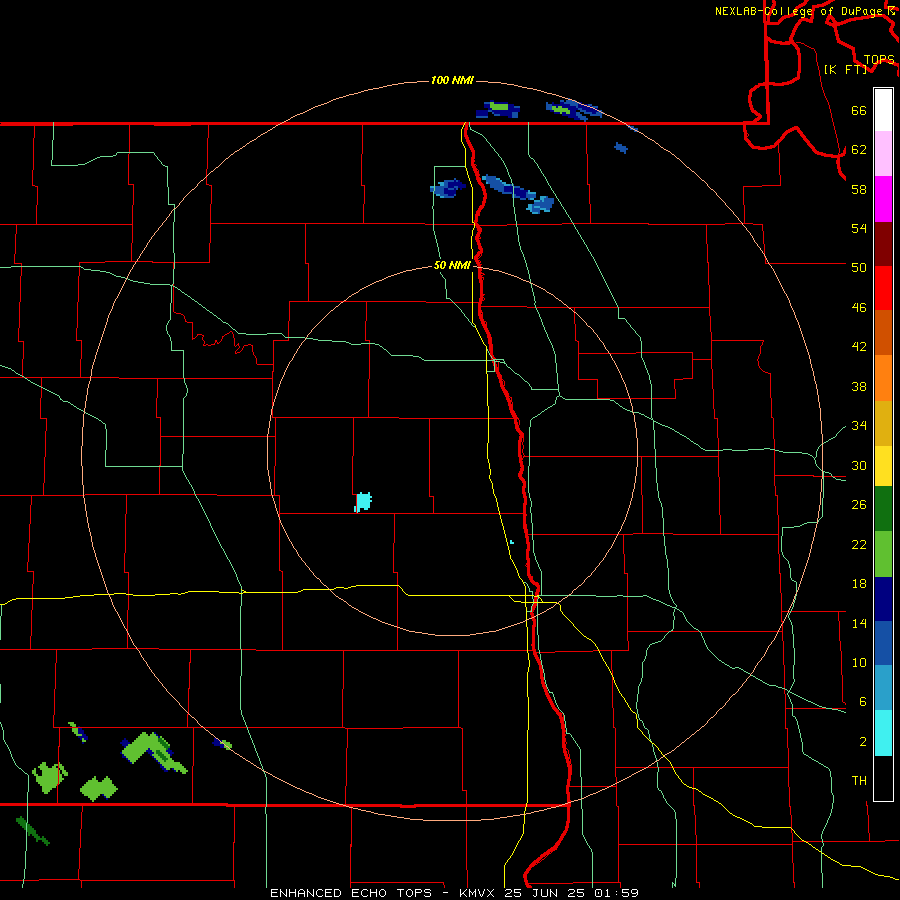900x900 pixels.
Task: Select the cyan legend band near bottom
Action: pos(883,733)
